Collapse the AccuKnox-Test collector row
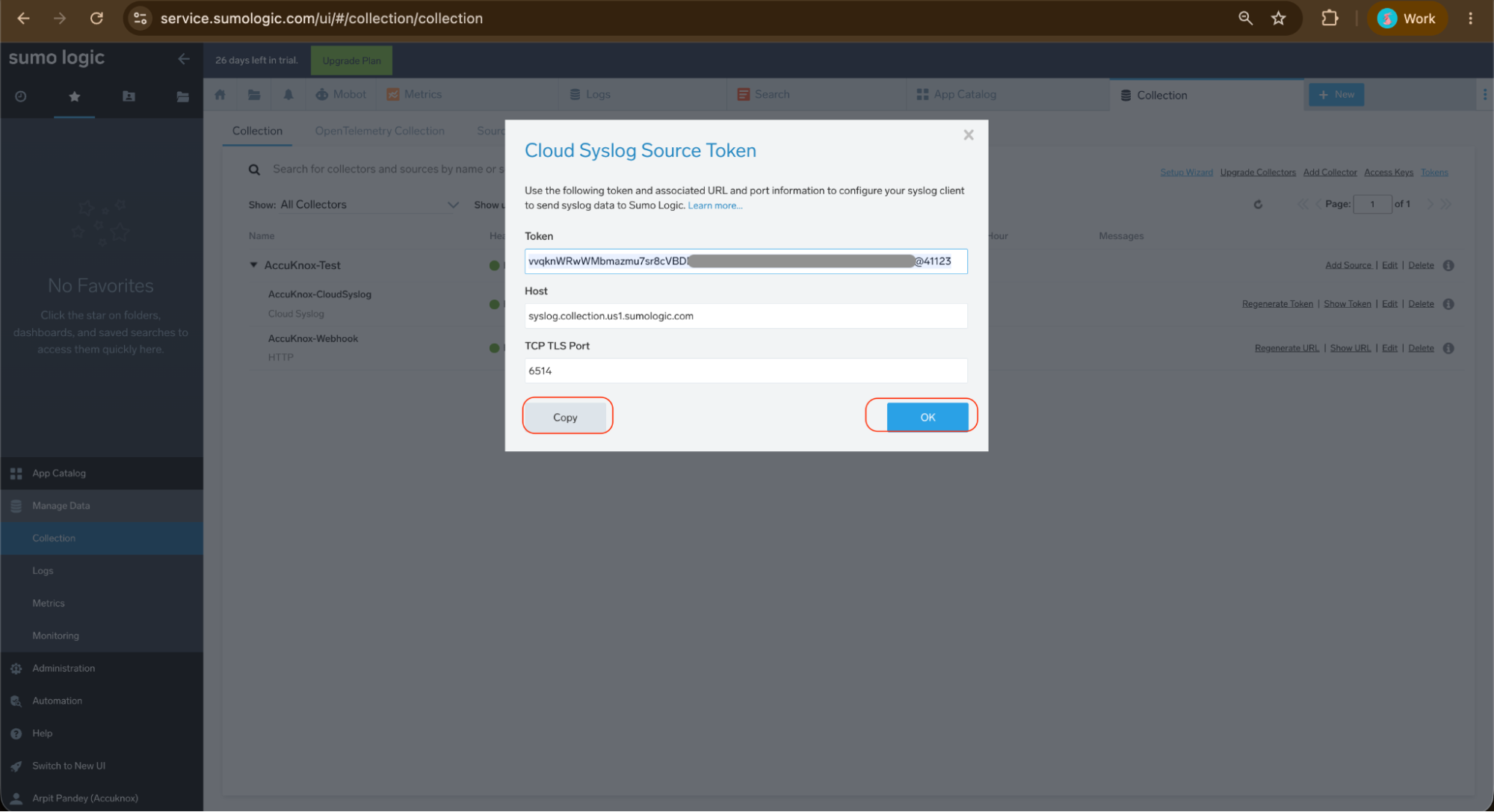This screenshot has height=812, width=1494. [253, 264]
